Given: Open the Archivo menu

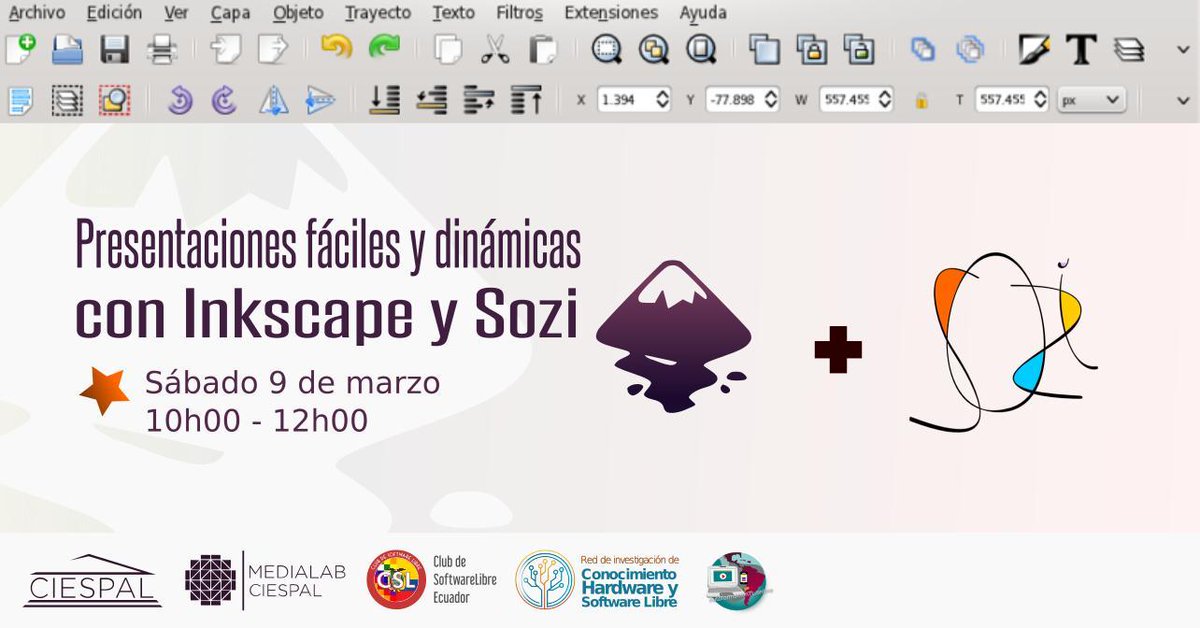Looking at the screenshot, I should pos(37,13).
